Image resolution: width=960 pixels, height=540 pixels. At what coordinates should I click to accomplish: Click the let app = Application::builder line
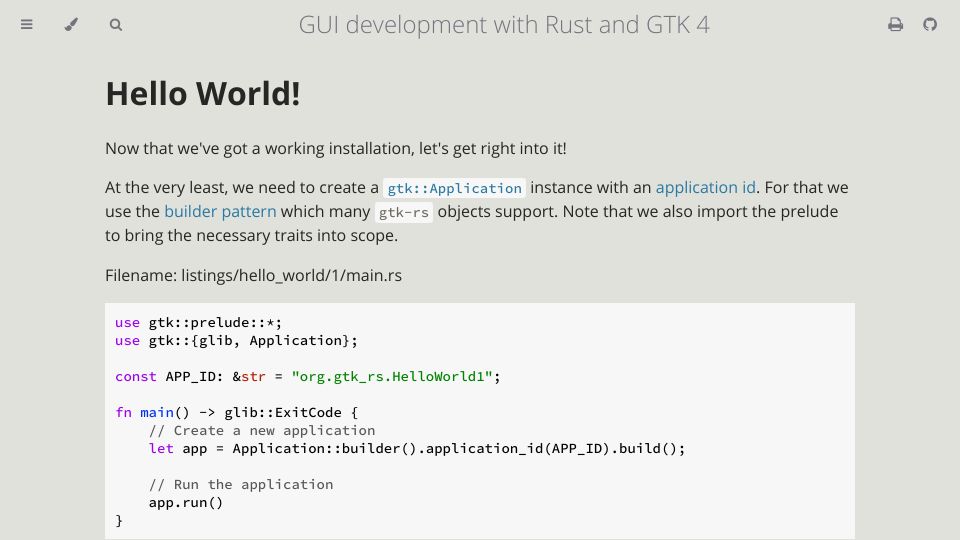[x=417, y=449]
